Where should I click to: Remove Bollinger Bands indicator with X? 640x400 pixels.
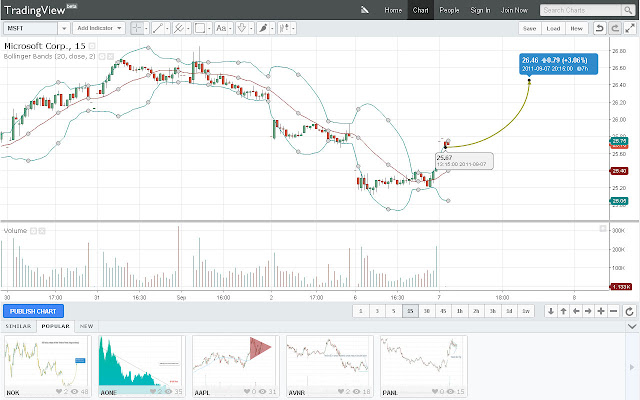tap(111, 56)
